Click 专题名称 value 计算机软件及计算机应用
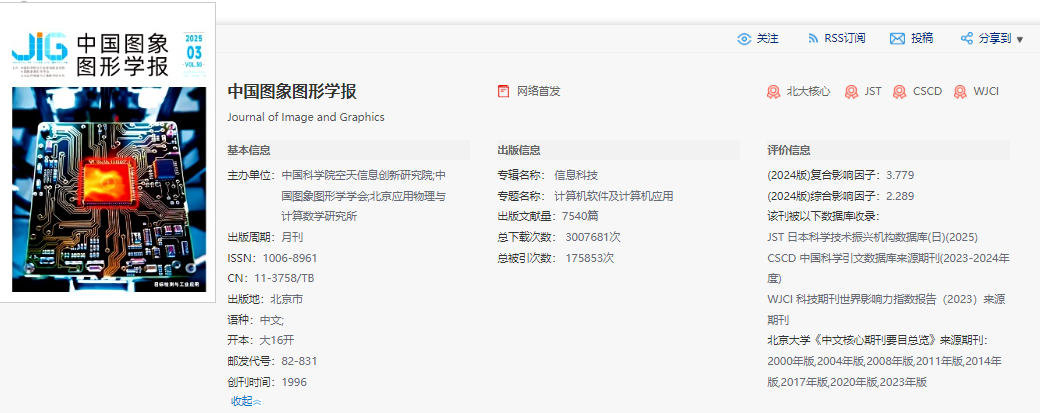 click(x=614, y=196)
